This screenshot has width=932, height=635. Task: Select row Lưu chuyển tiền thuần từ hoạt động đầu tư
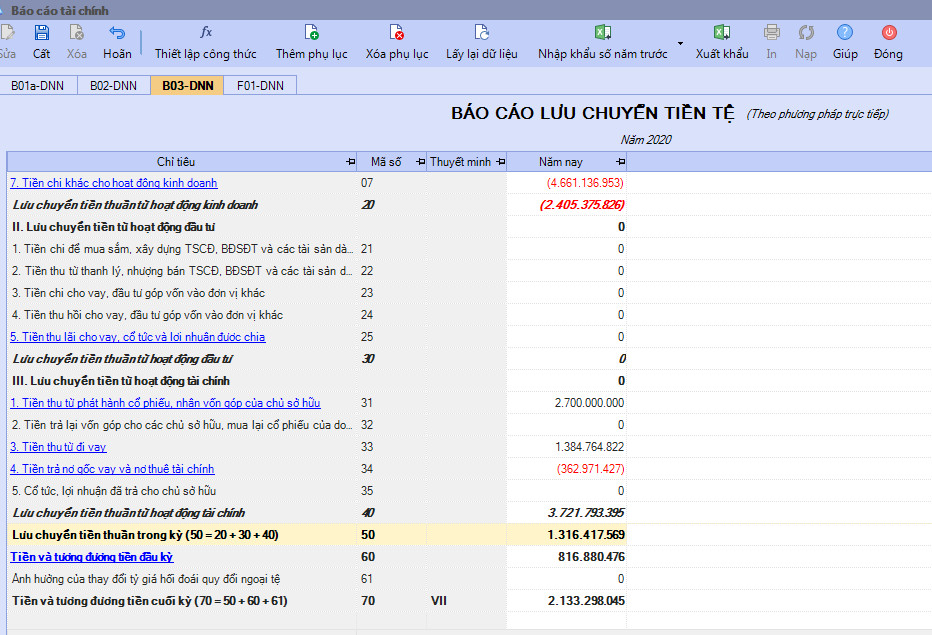point(317,359)
